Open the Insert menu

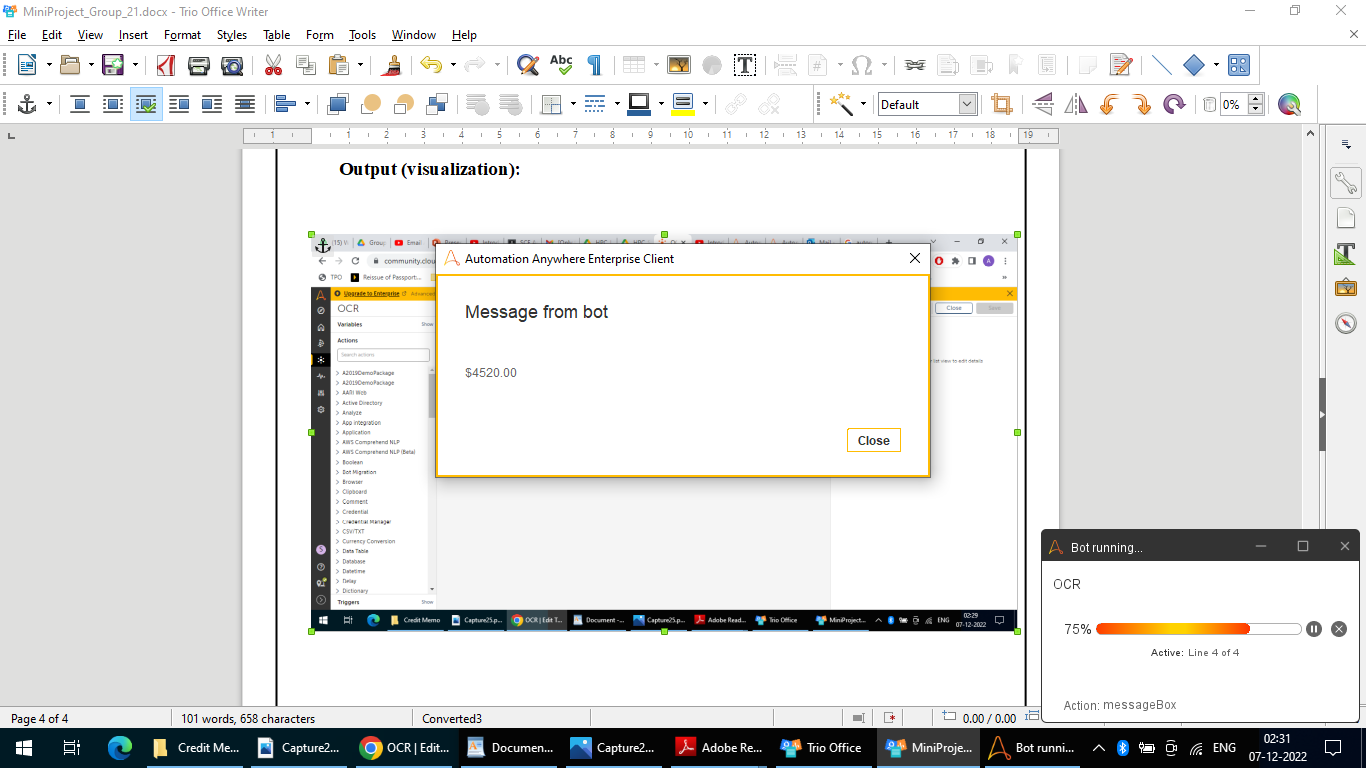133,35
